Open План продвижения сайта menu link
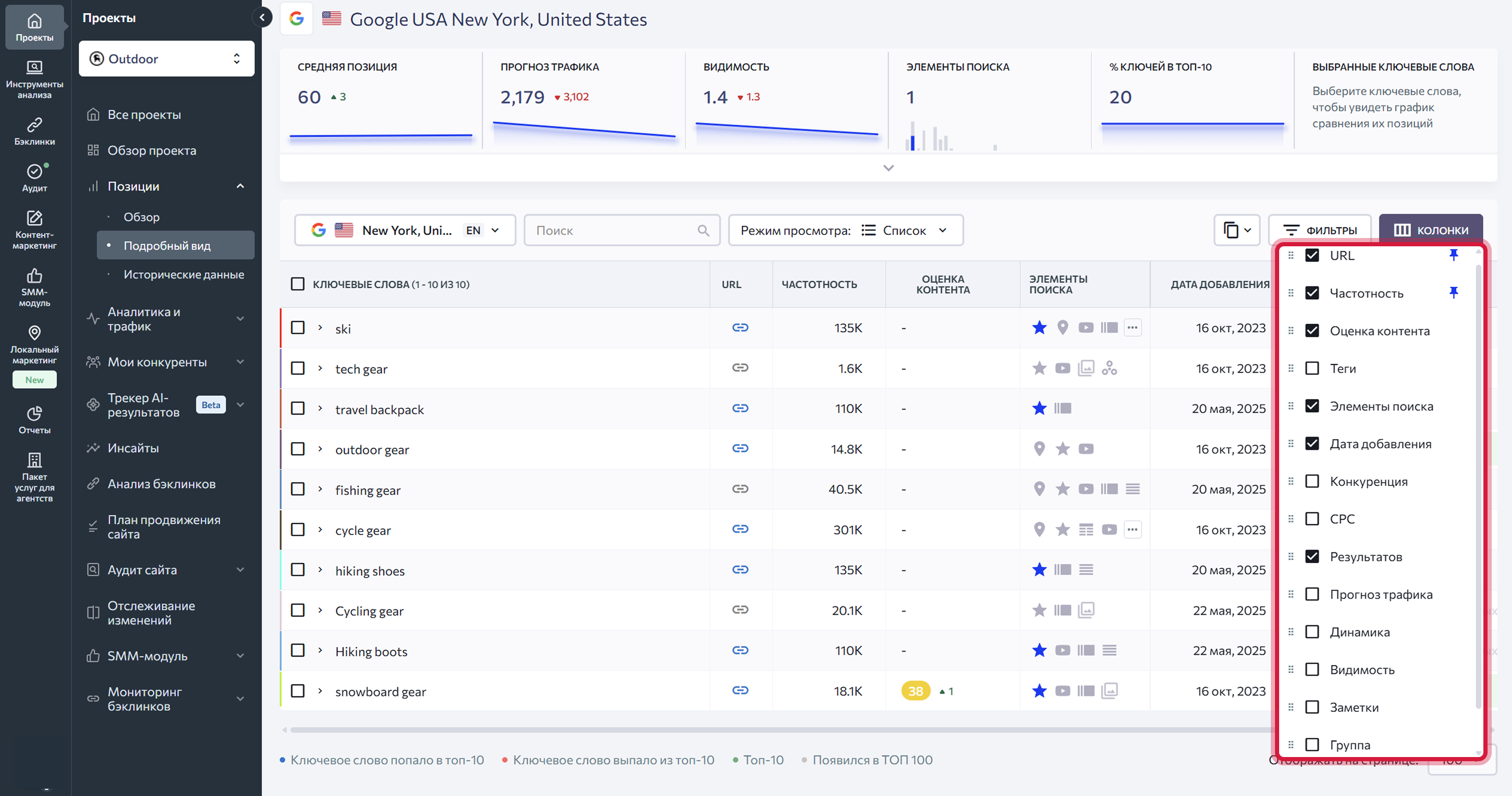The image size is (1512, 796). pyautogui.click(x=164, y=527)
